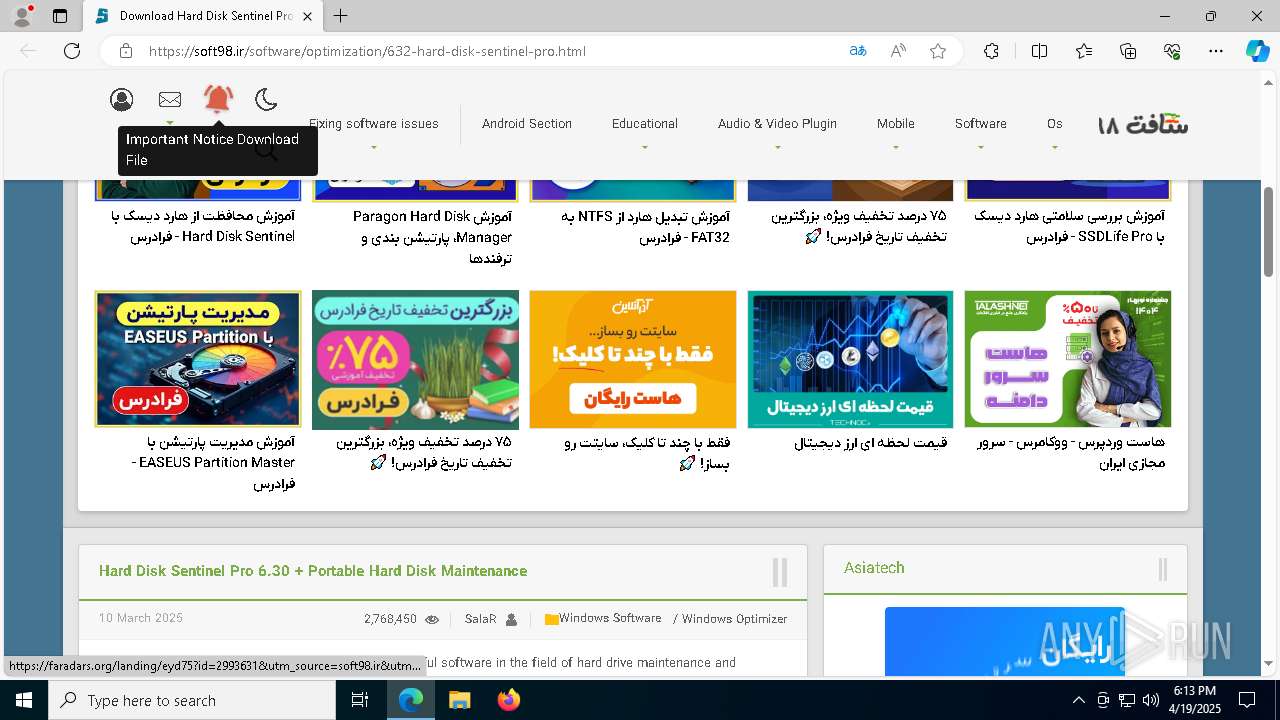The width and height of the screenshot is (1280, 720).
Task: Open the Favorites list icon
Action: pyautogui.click(x=1084, y=51)
